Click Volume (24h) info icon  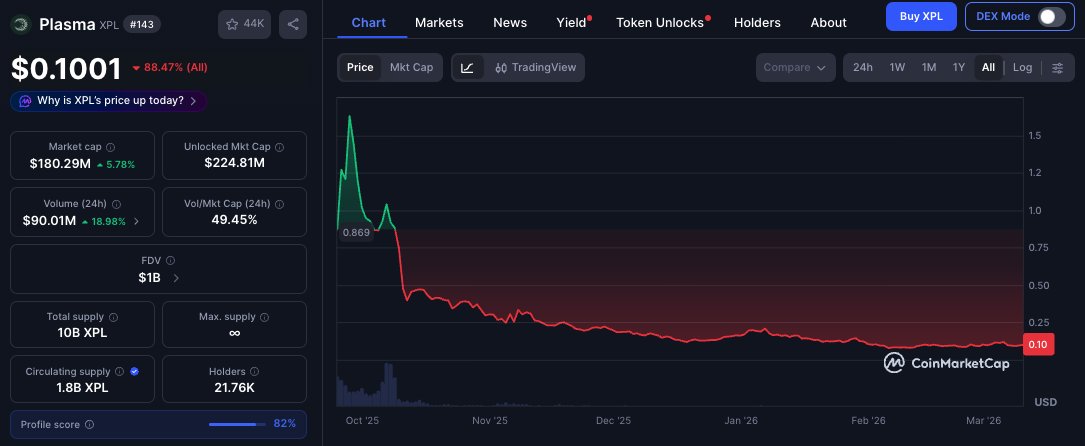116,204
